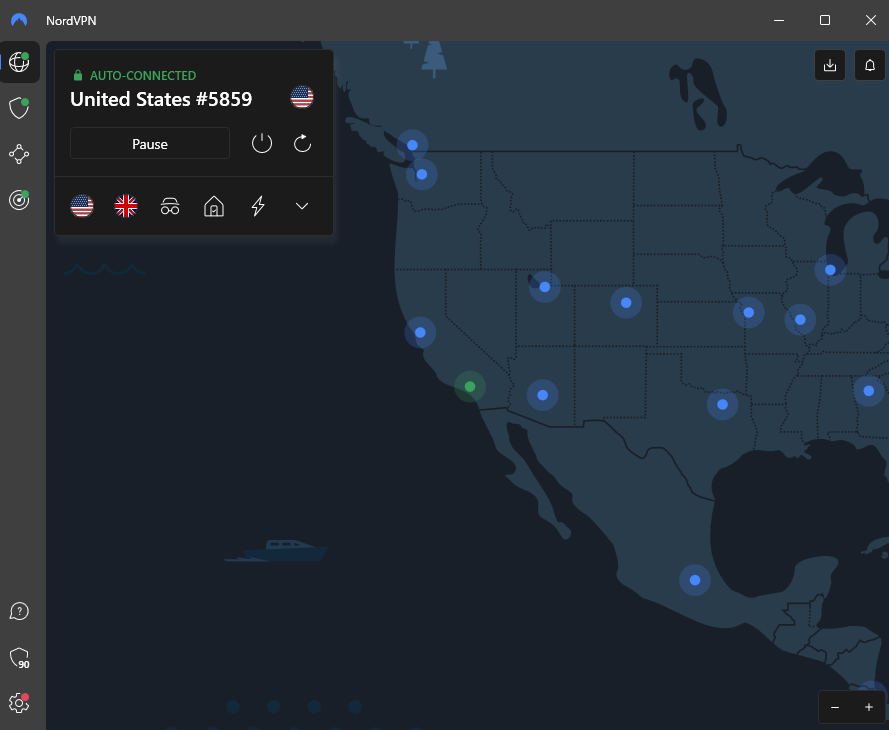Open the notifications bell icon

[870, 65]
